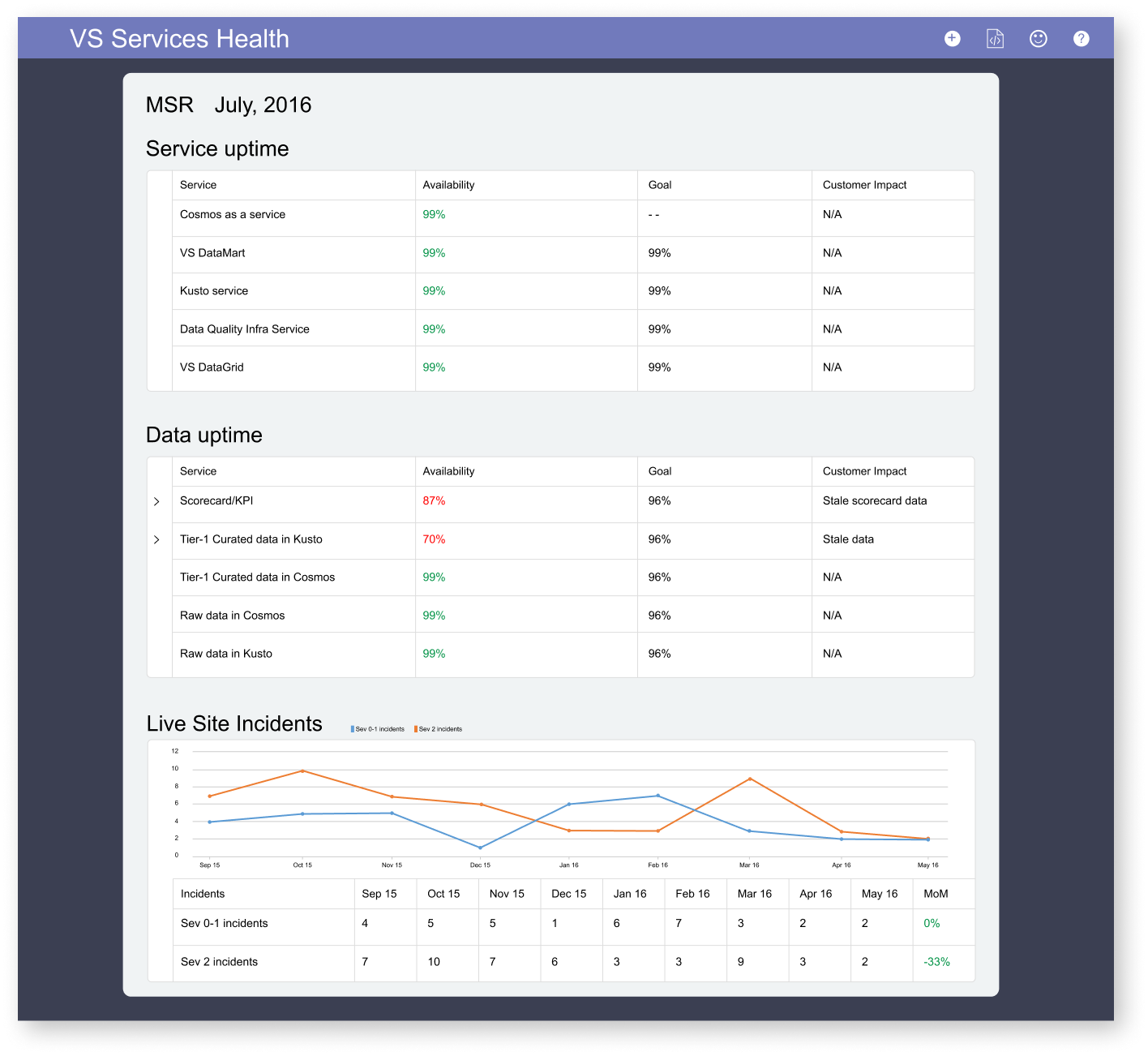Click the Dec 15 blue low point on chart
The image size is (1148, 1056).
point(480,848)
